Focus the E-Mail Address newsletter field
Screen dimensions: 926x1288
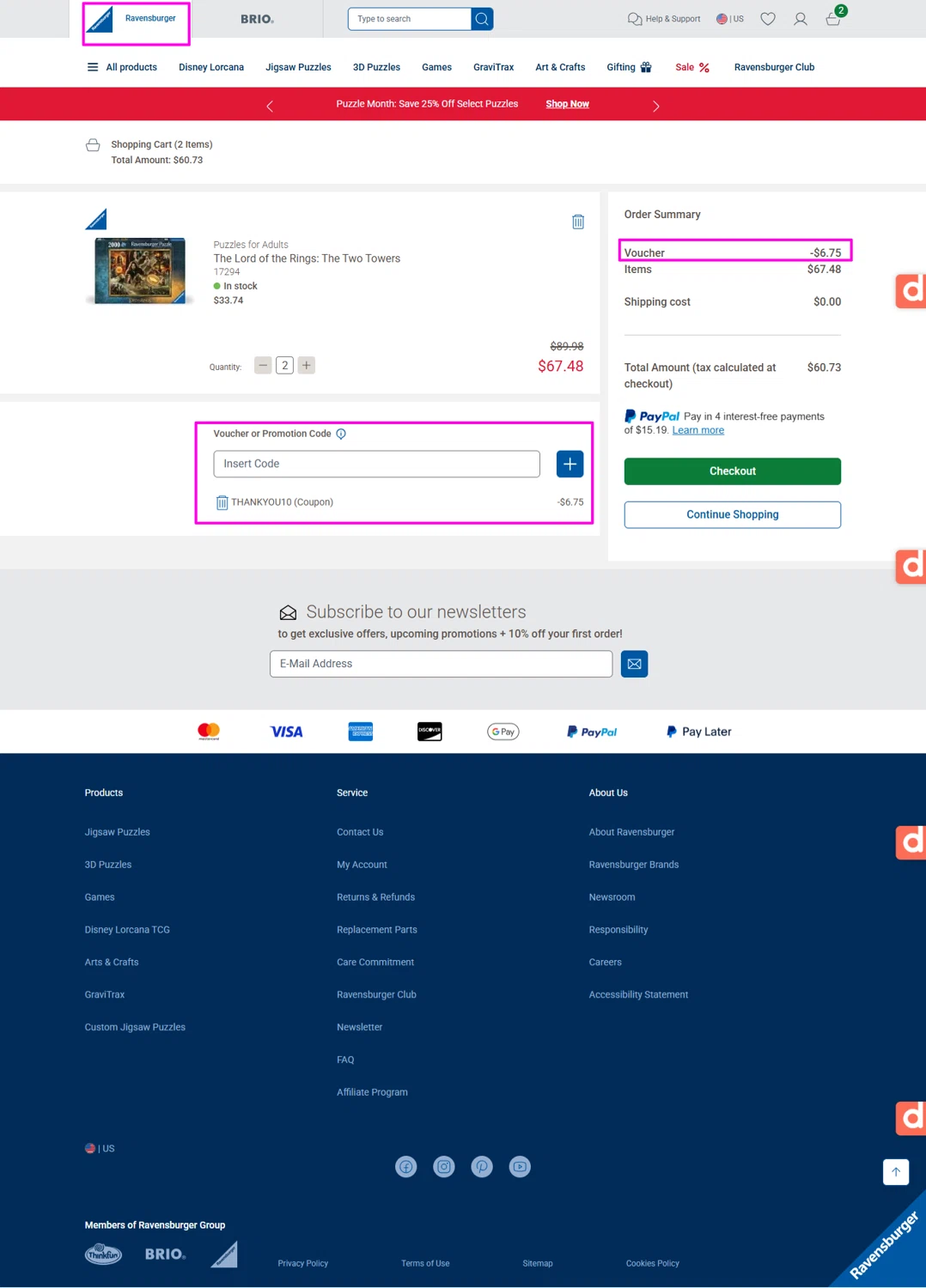441,664
